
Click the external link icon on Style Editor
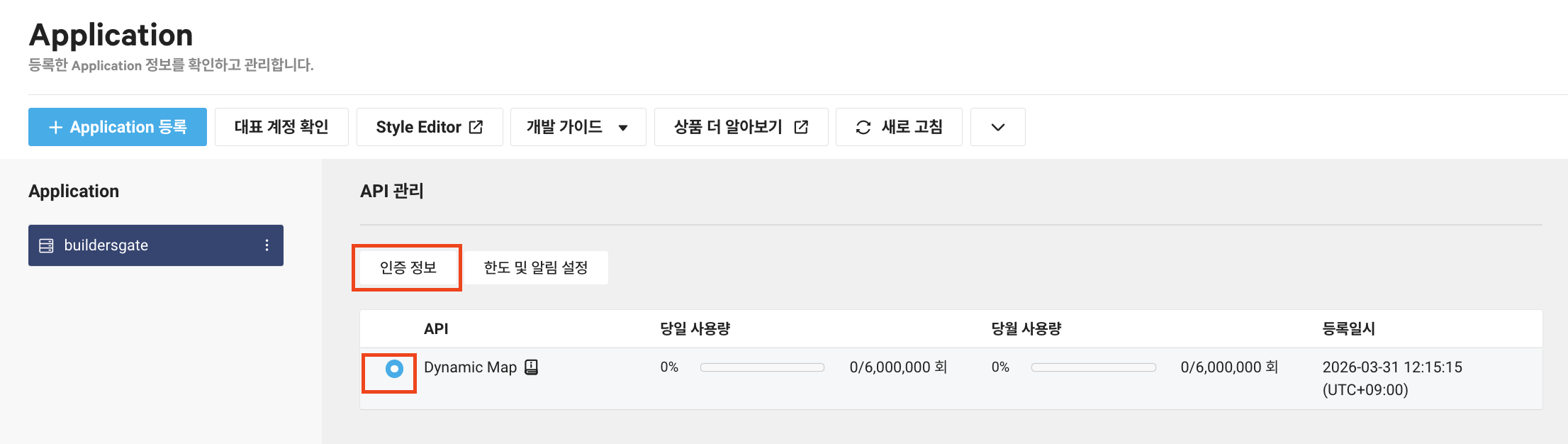(476, 126)
